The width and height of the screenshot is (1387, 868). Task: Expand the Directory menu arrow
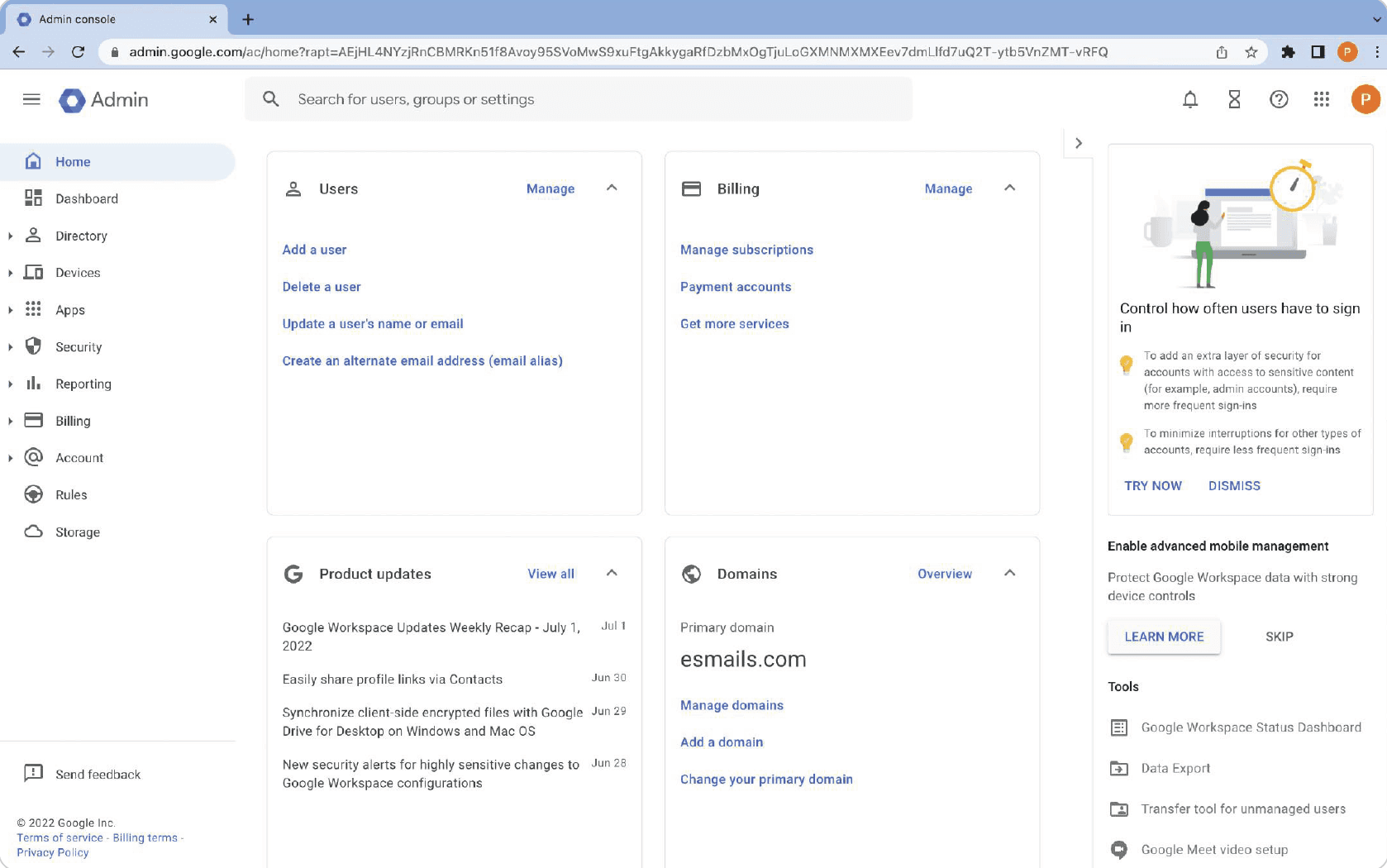pos(10,236)
